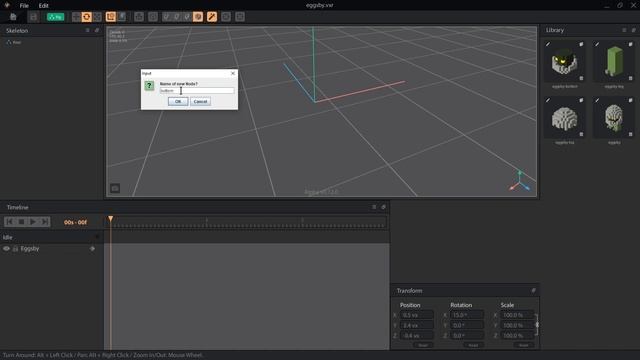Reset the Rotation values
The height and width of the screenshot is (360, 640).
pyautogui.click(x=473, y=345)
